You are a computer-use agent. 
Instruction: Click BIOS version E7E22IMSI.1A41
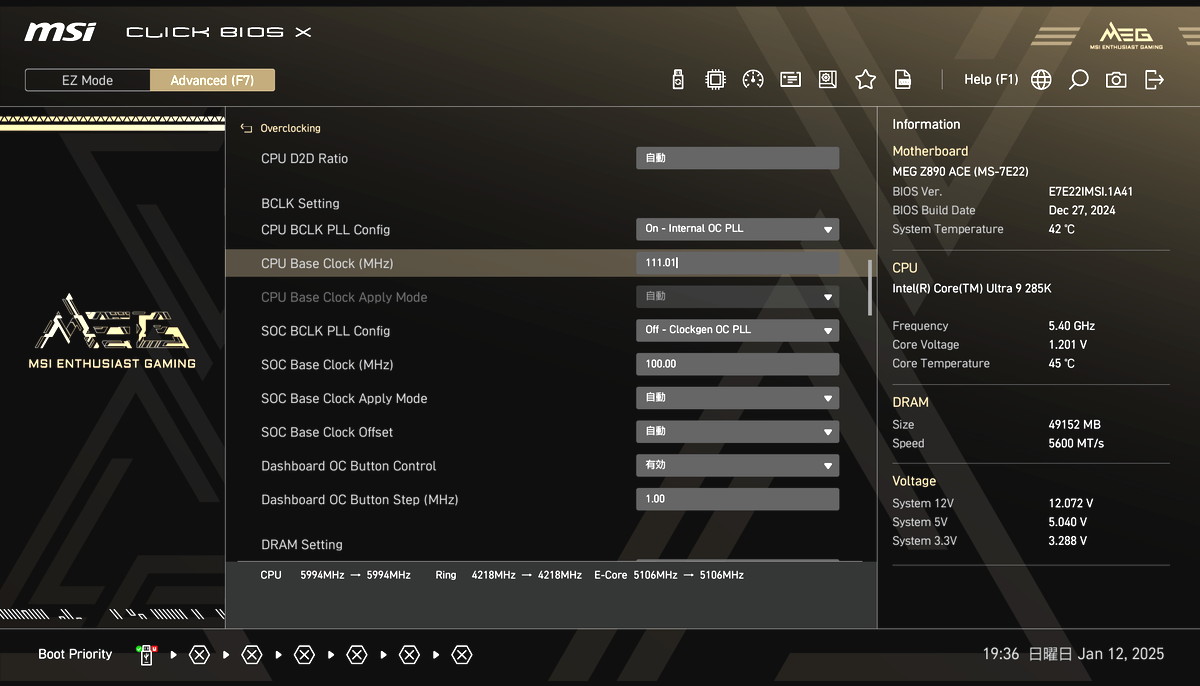tap(1091, 192)
